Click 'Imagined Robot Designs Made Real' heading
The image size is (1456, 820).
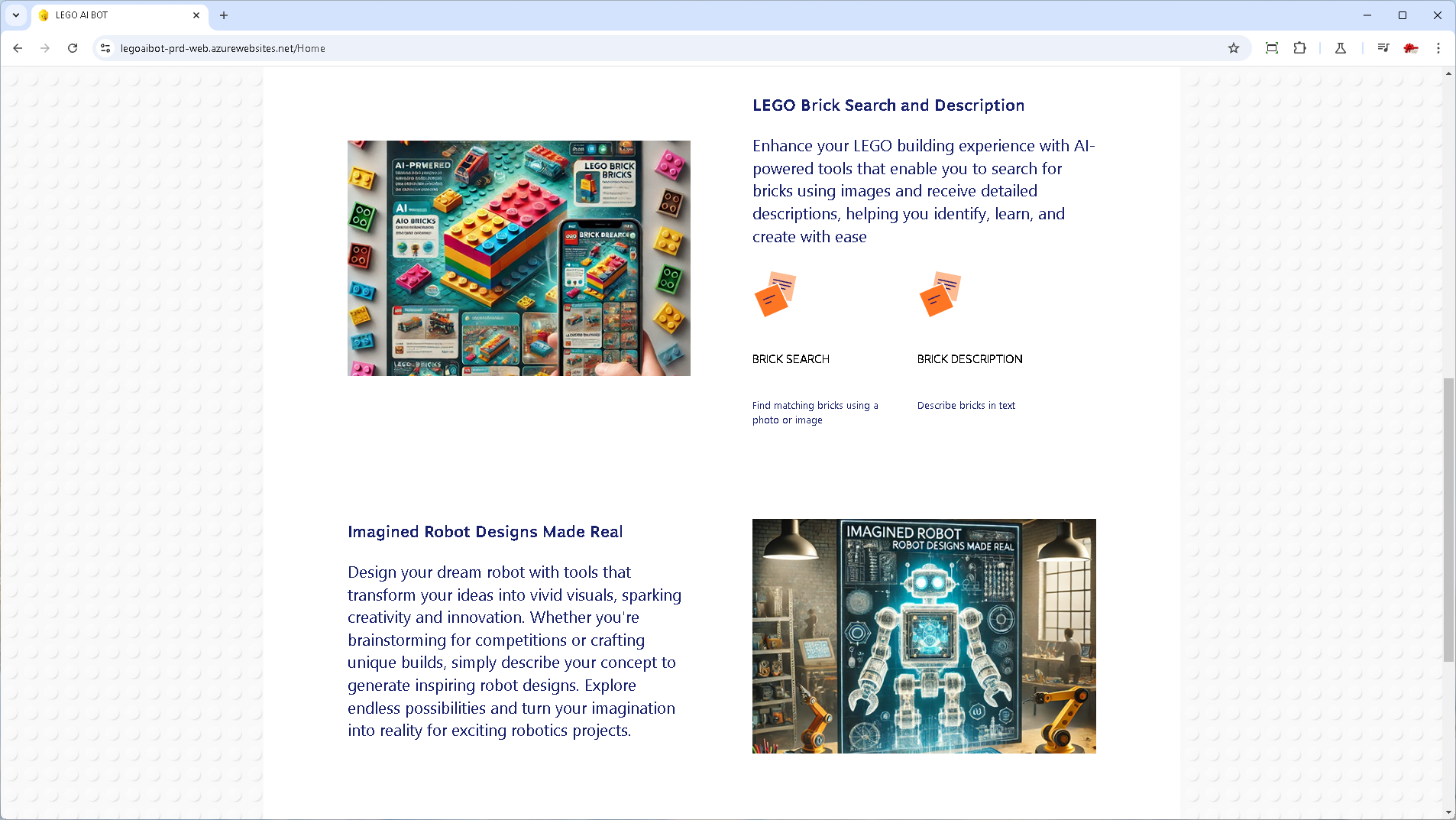pos(485,532)
